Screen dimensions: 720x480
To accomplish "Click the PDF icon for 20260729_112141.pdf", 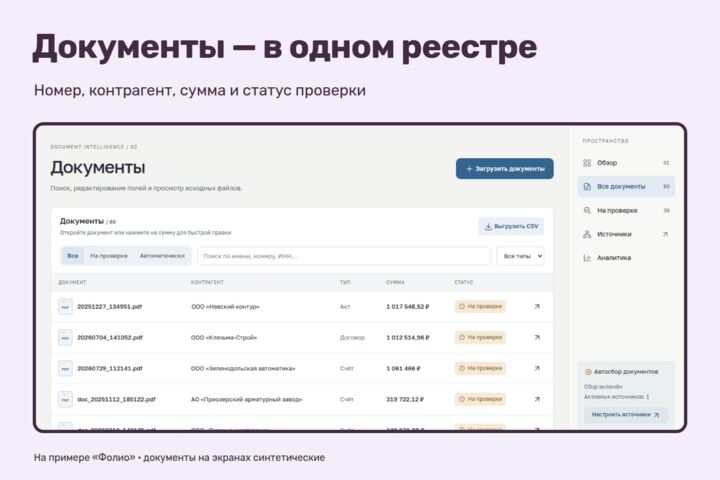I will click(x=65, y=368).
